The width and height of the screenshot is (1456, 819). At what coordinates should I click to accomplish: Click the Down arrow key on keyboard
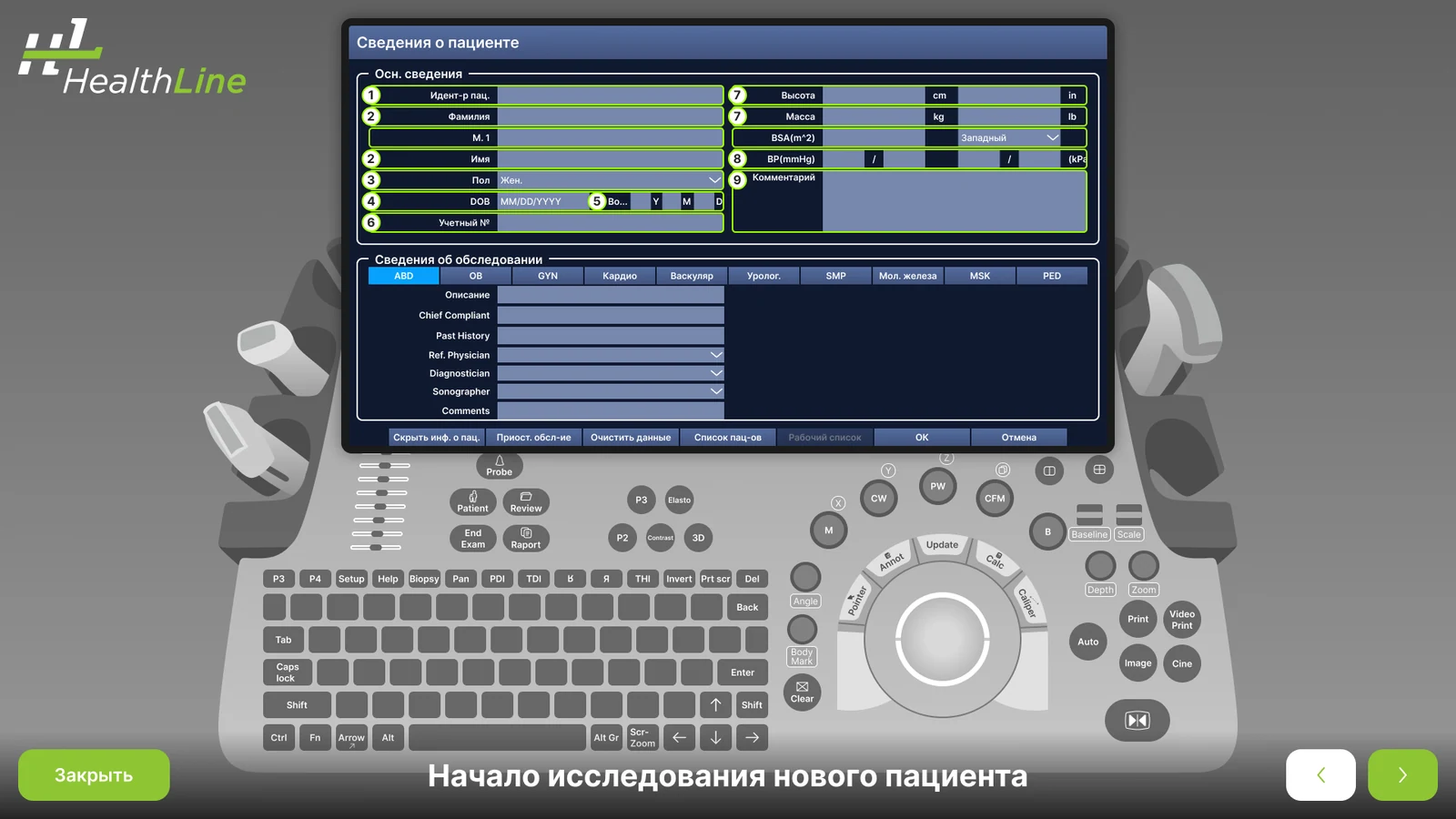[x=715, y=737]
